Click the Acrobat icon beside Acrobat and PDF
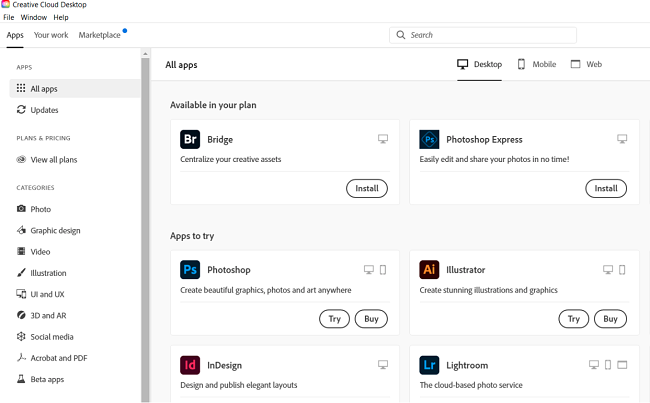 [x=21, y=357]
